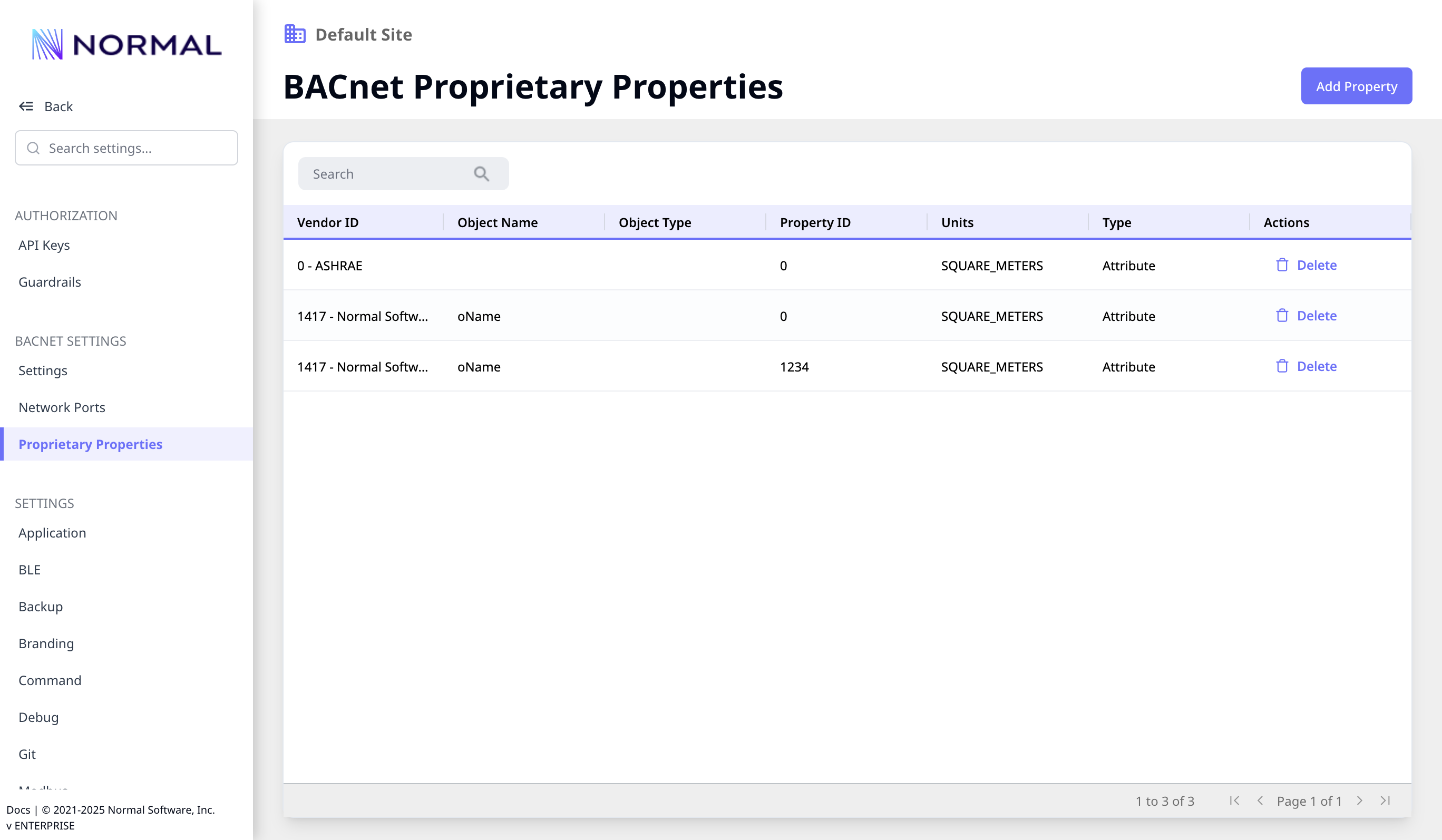The image size is (1442, 840).
Task: Open the Docs link in footer
Action: tap(18, 809)
